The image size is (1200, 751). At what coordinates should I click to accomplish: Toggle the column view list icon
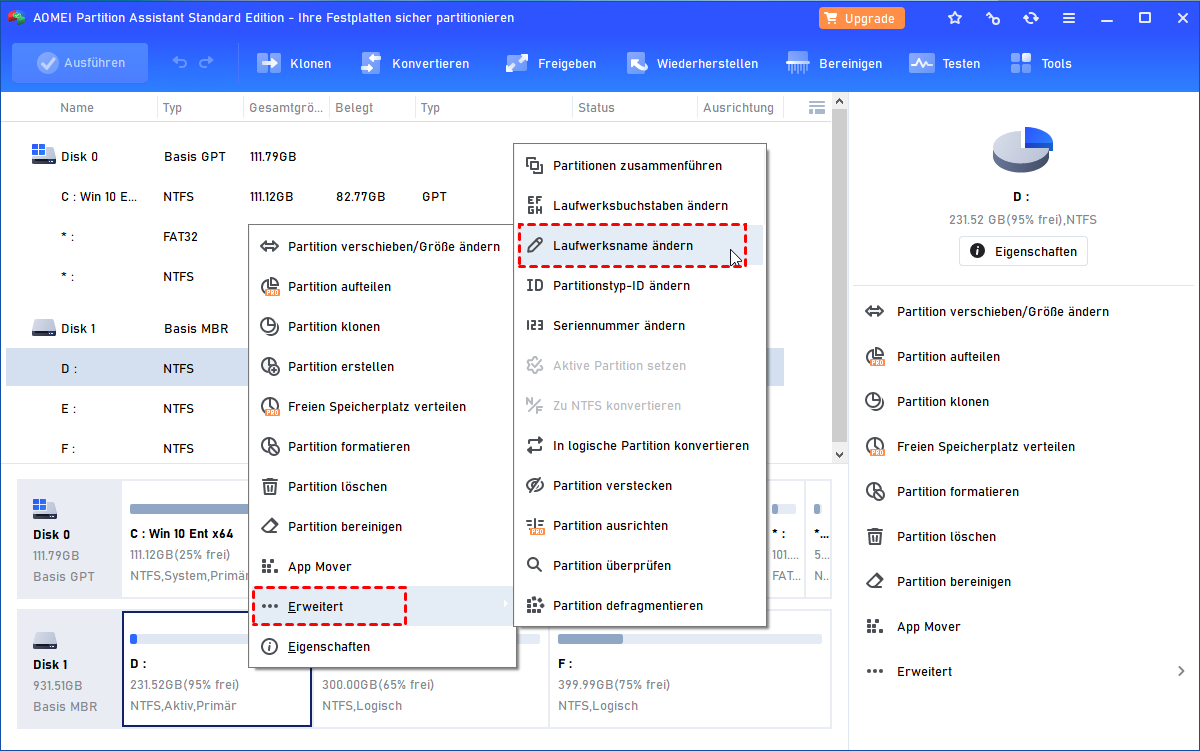(x=816, y=107)
